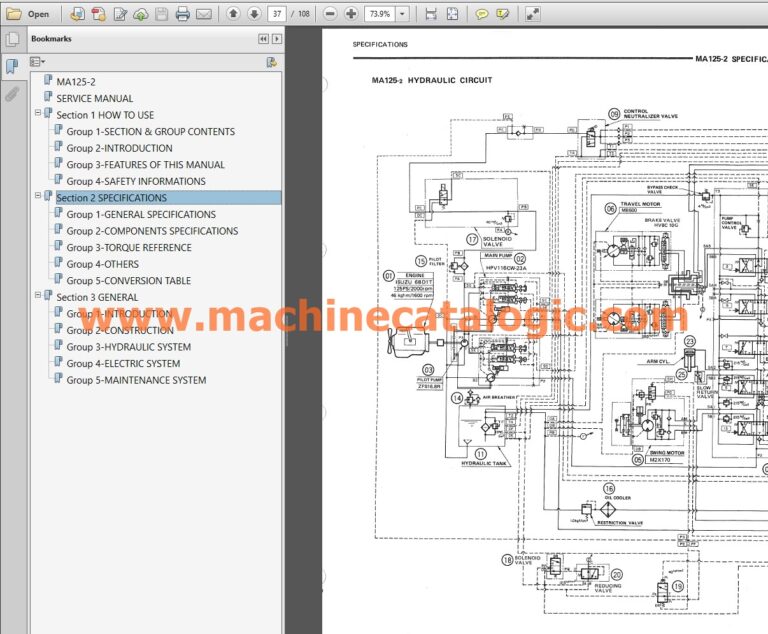Zoom out with the minus button
The image size is (768, 634).
pos(330,14)
